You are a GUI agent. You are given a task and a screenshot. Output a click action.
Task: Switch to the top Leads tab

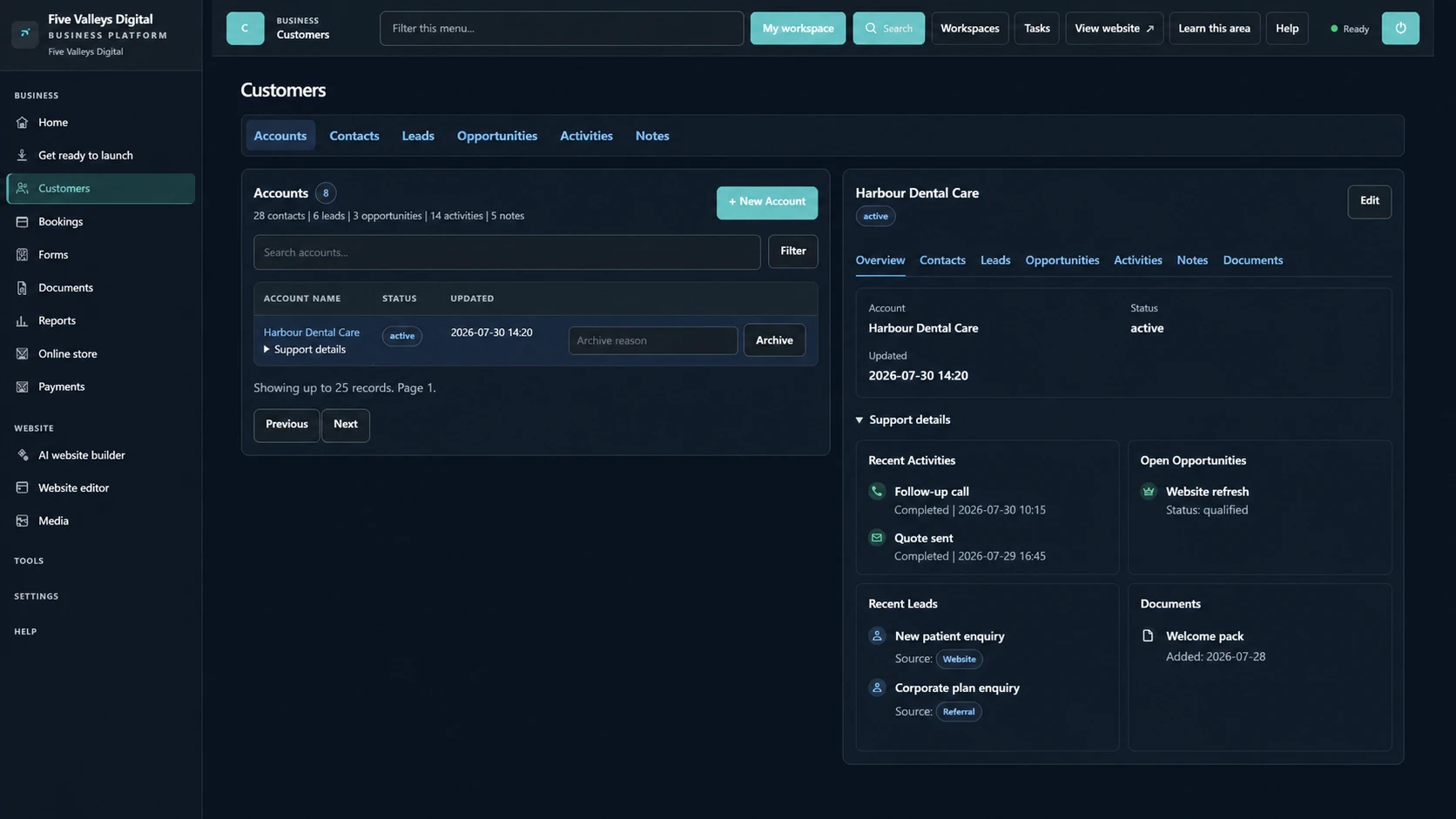[x=418, y=136]
